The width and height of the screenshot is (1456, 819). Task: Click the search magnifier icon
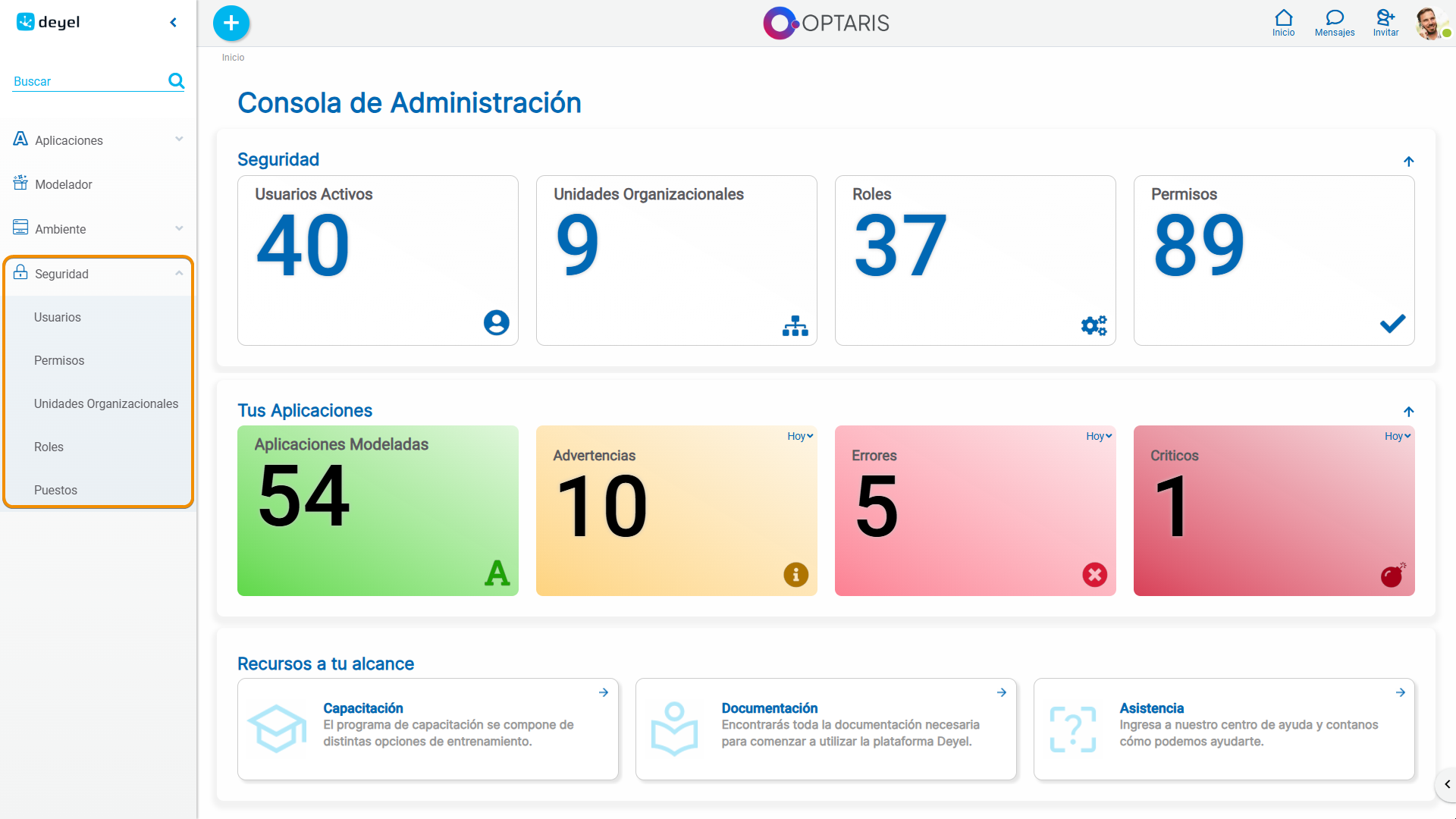coord(176,80)
